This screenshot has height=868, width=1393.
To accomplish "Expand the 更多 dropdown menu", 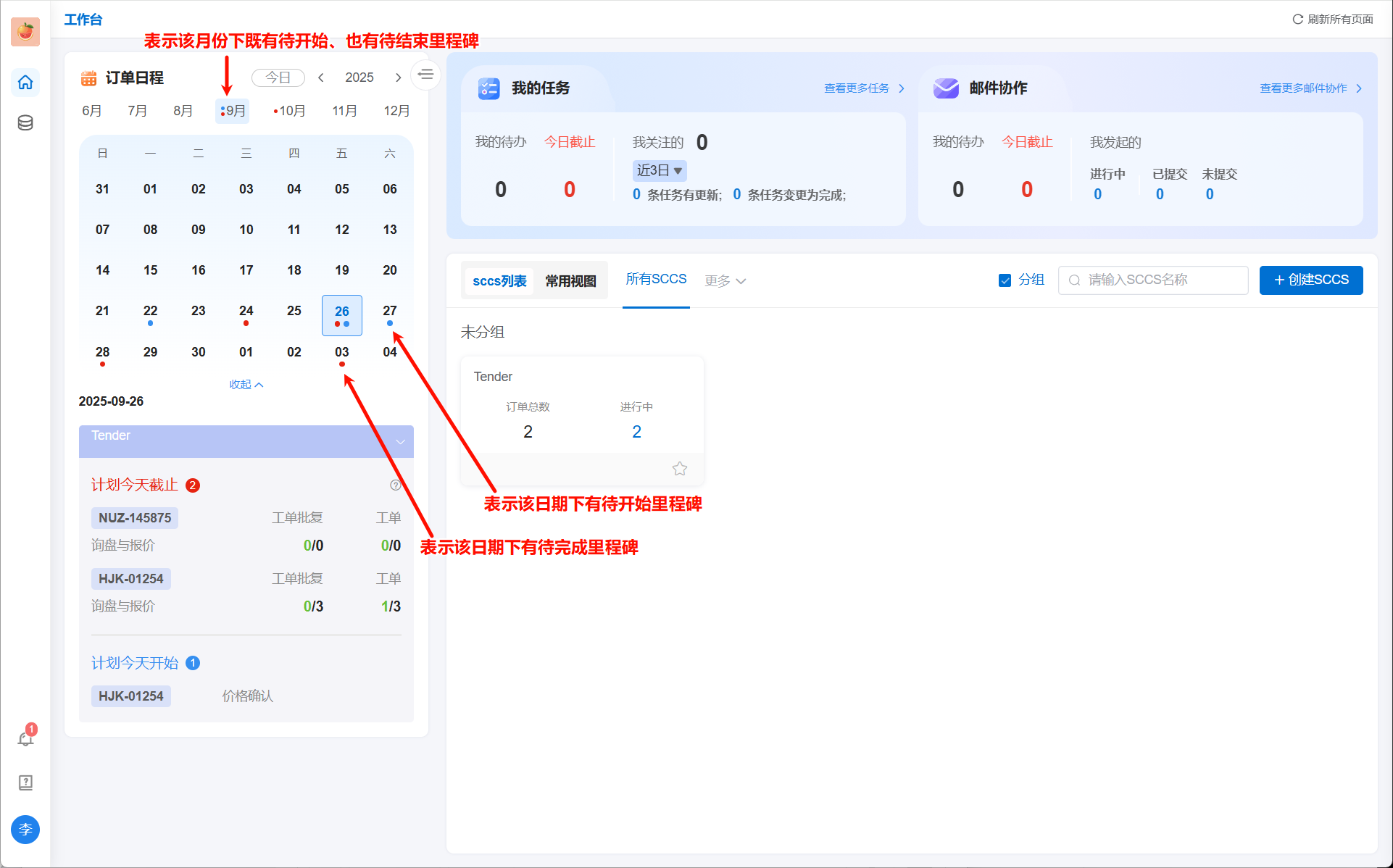I will [725, 281].
